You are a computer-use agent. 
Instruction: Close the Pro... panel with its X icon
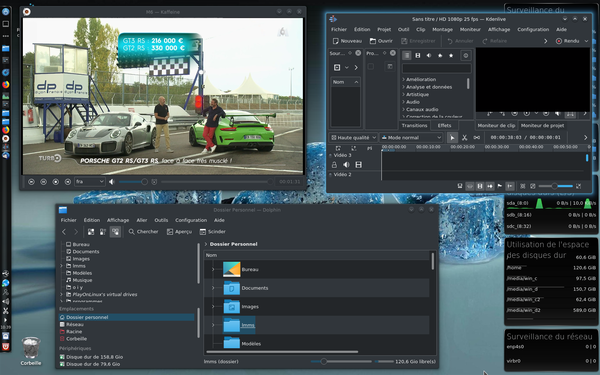[393, 53]
